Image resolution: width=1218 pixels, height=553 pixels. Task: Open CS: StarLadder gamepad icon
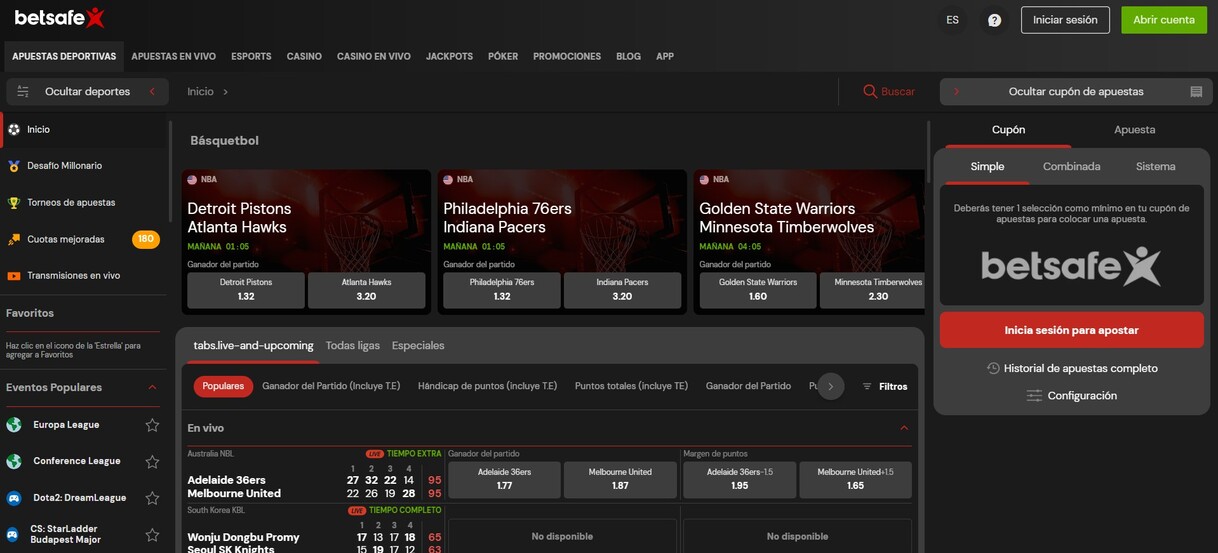pyautogui.click(x=14, y=535)
